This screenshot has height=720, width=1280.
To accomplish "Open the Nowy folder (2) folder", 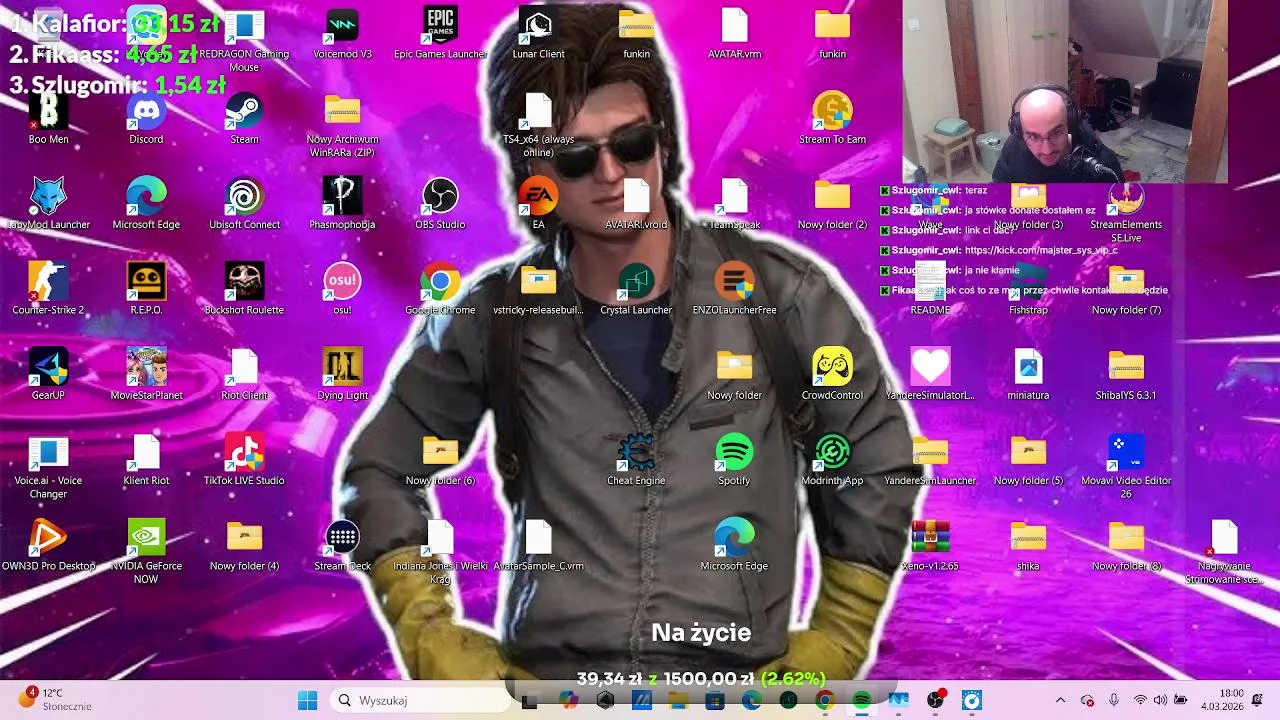I will (832, 205).
